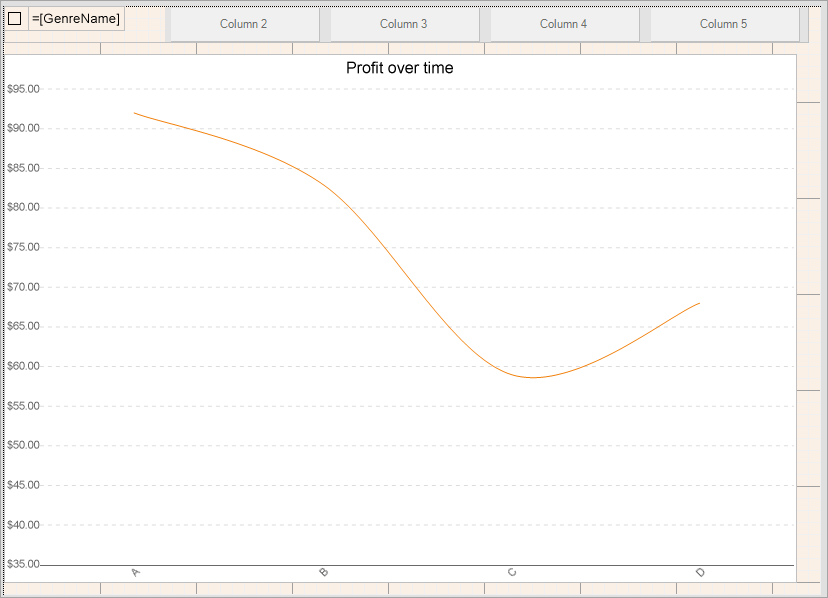The width and height of the screenshot is (828, 598).
Task: Click the $75.00 axis label
Action: click(23, 247)
